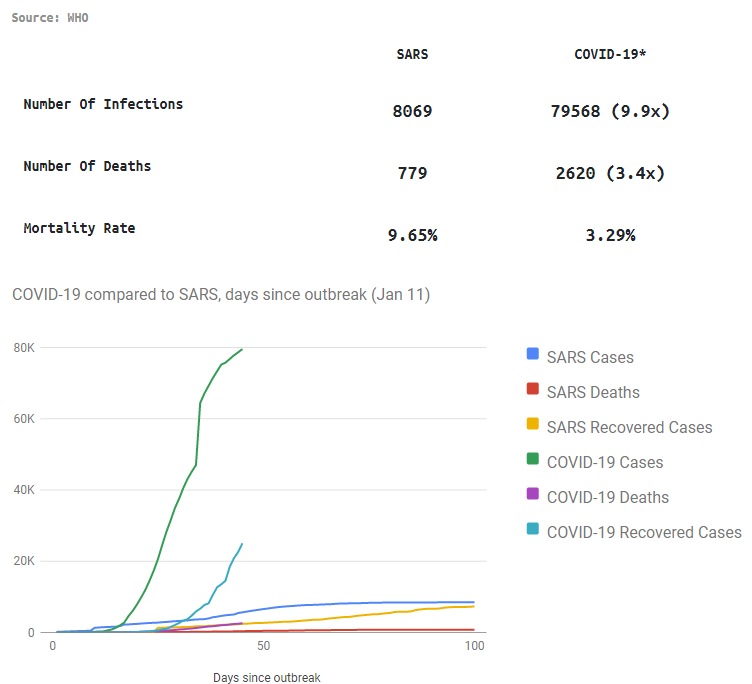Click the peak of the green COVID-19 Cases line

tap(242, 350)
